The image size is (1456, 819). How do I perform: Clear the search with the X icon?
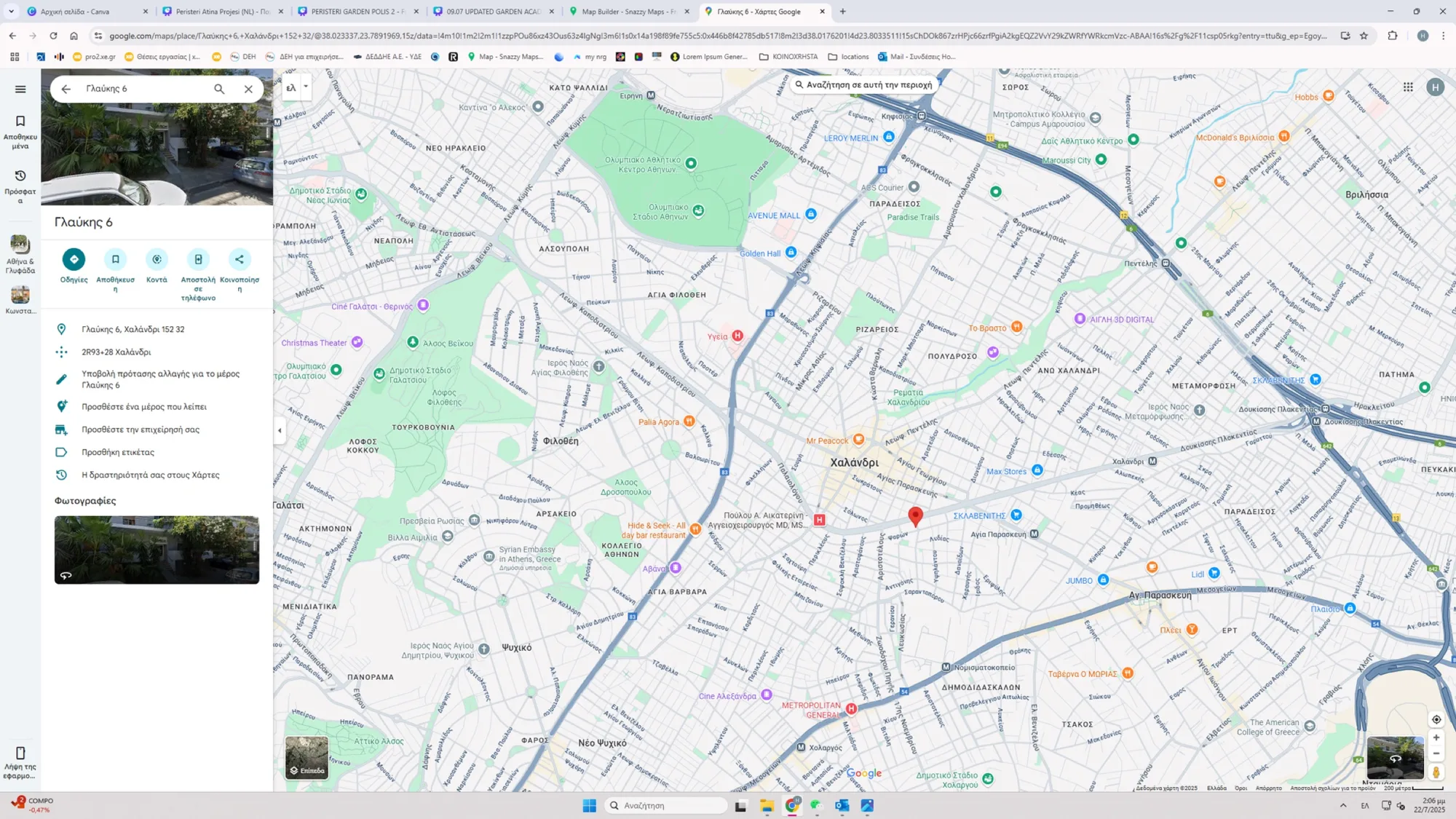[x=248, y=89]
